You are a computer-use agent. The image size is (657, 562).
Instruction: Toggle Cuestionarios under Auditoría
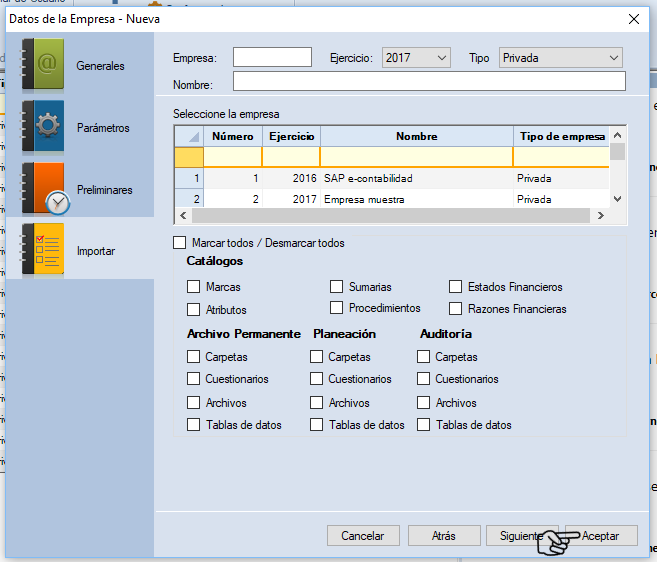click(424, 379)
